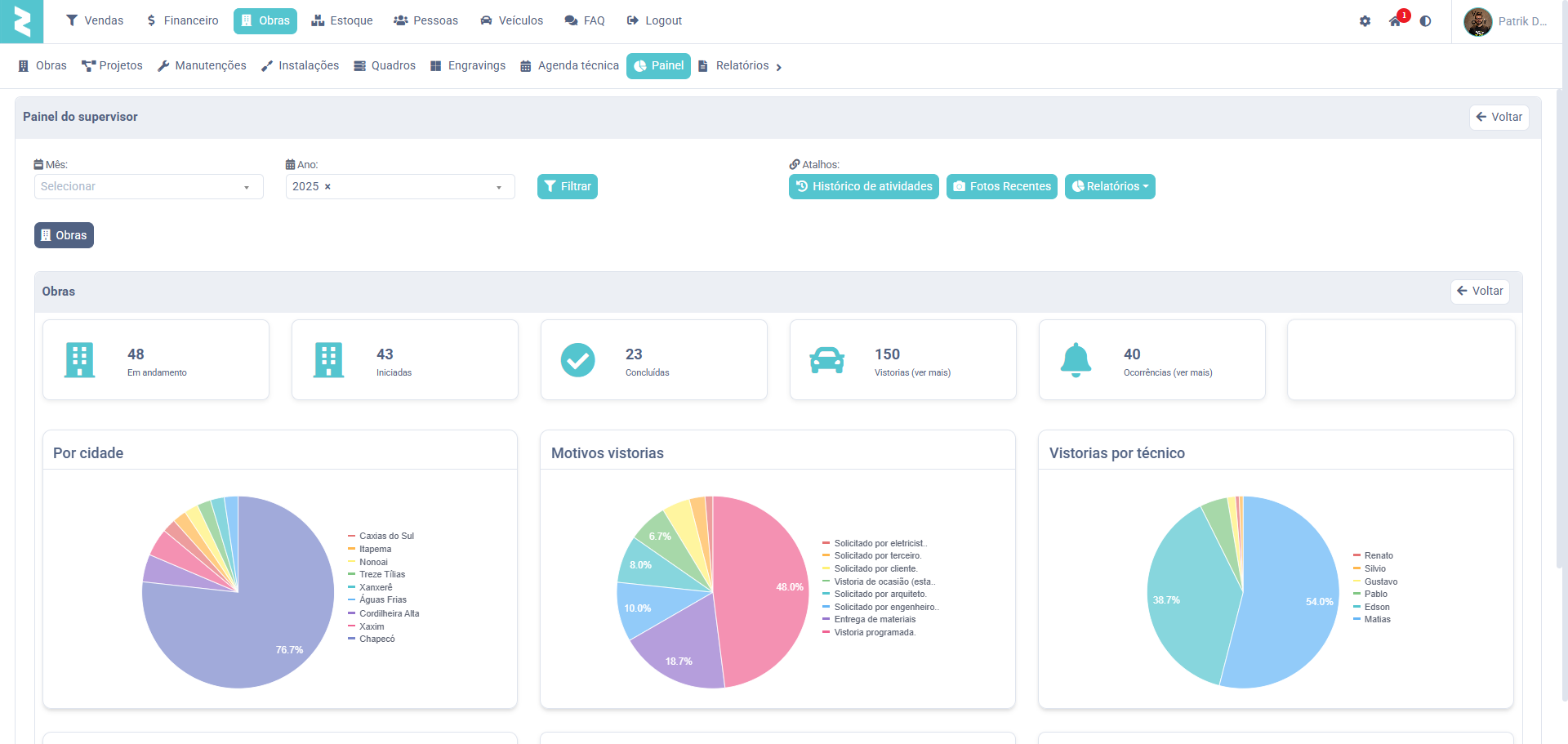Click the bell icon in Ocorrências card
Image resolution: width=1568 pixels, height=744 pixels.
[1076, 360]
